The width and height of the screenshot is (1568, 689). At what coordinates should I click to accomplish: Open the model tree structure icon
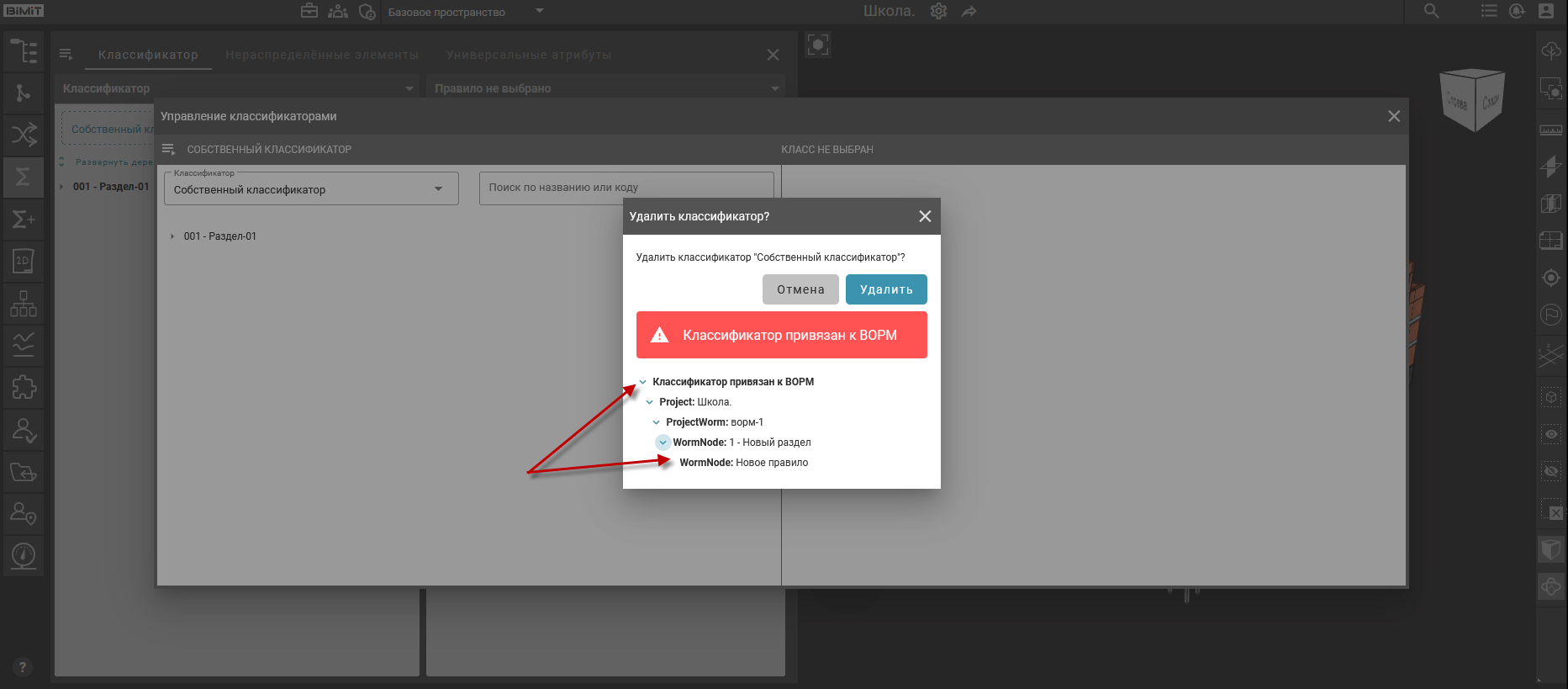24,51
